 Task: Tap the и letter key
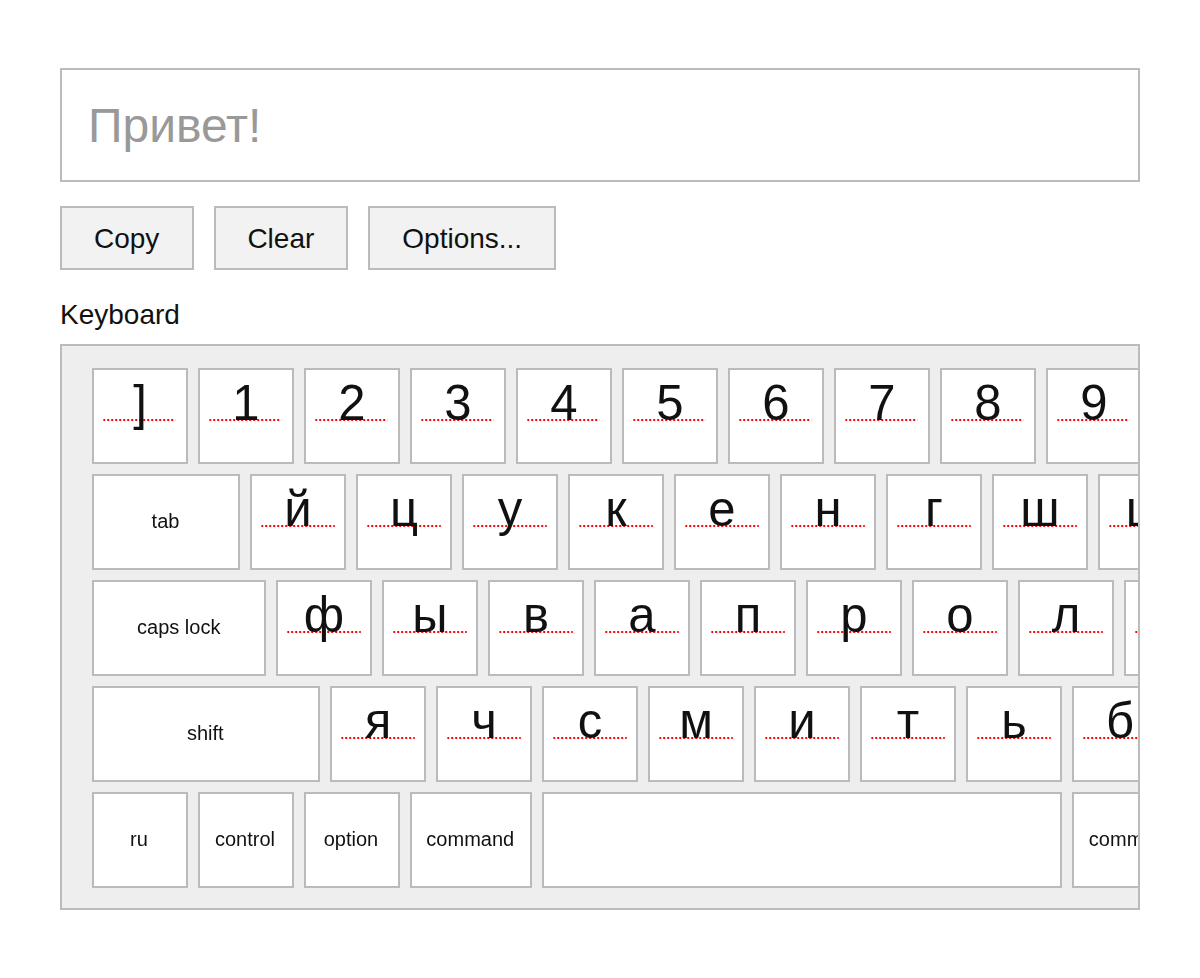(x=802, y=734)
